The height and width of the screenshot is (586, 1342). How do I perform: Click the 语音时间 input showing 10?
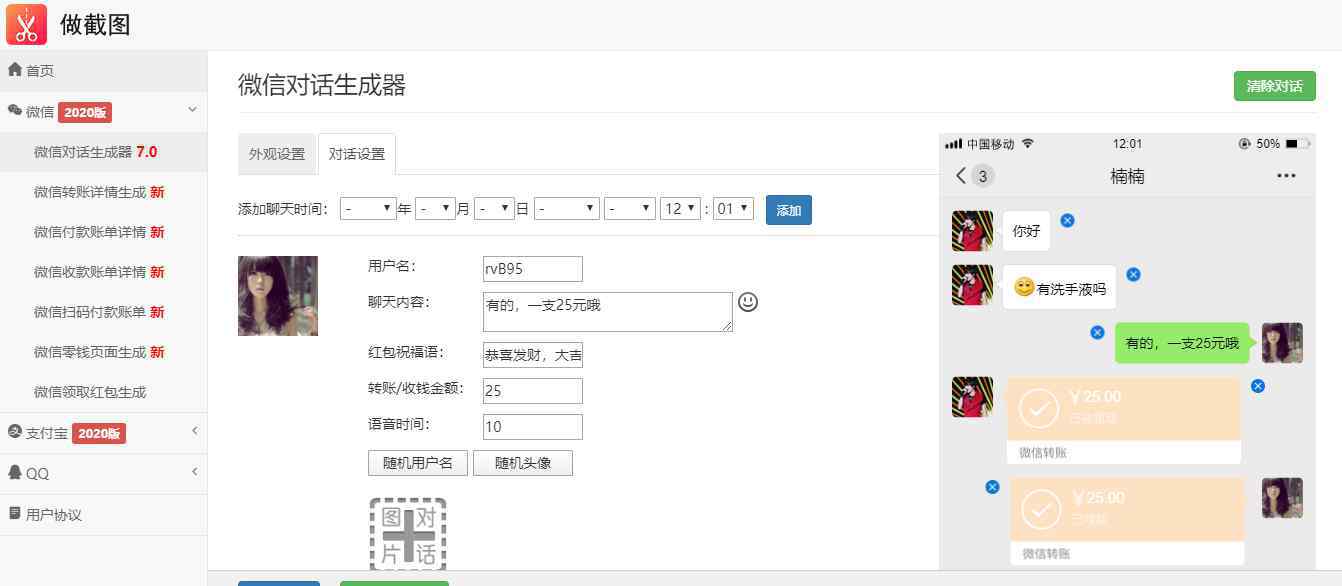point(533,427)
